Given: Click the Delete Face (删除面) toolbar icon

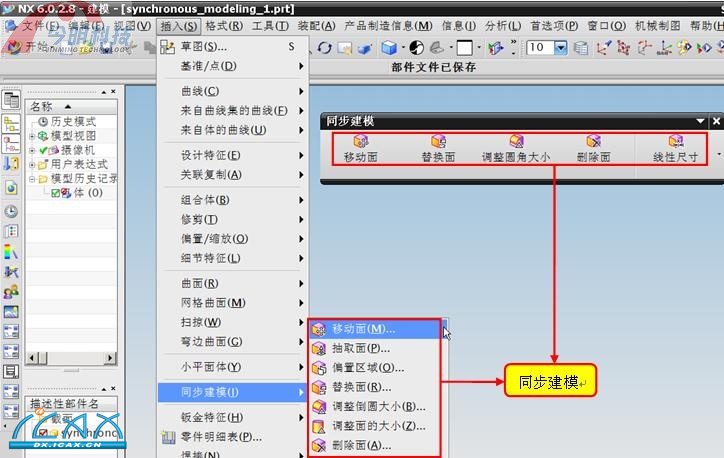Looking at the screenshot, I should pos(593,141).
